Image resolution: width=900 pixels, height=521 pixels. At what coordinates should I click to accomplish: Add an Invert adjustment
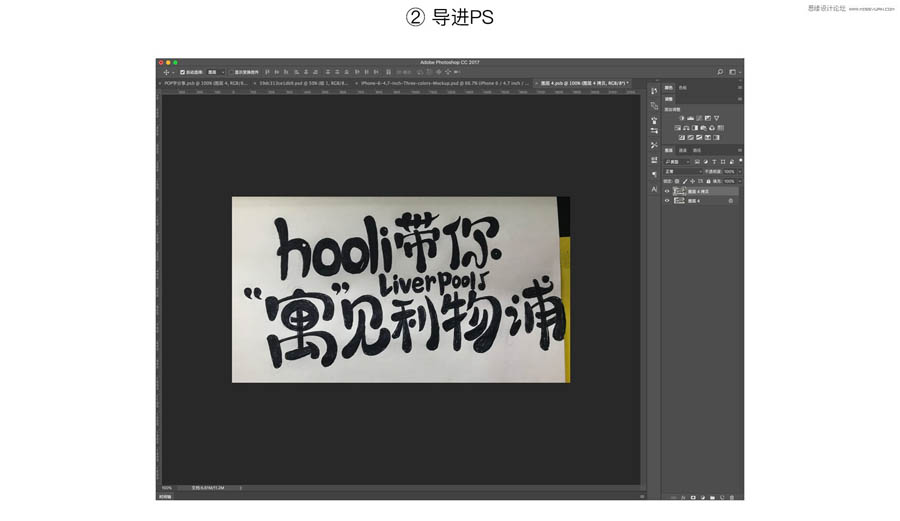point(682,138)
